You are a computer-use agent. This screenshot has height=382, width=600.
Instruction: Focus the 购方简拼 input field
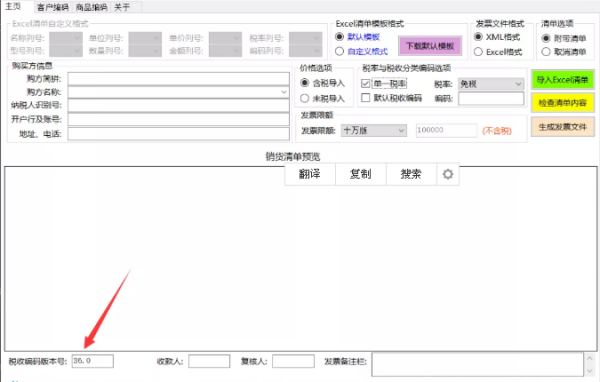pos(178,79)
